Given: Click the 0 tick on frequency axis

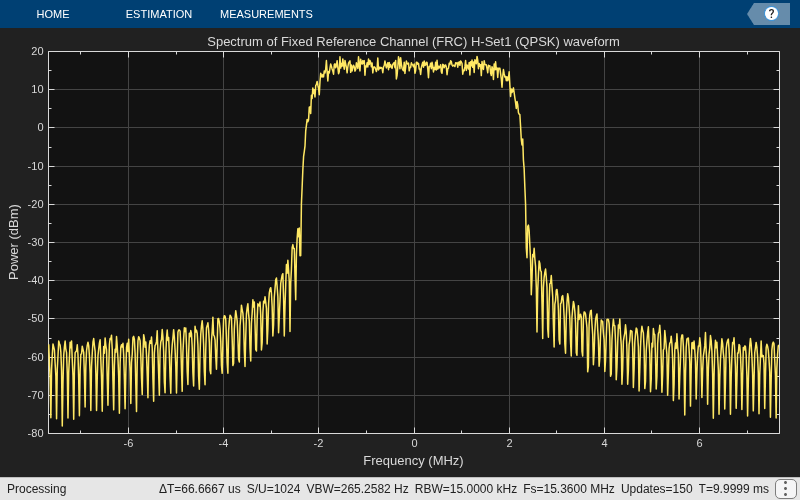Looking at the screenshot, I should tap(414, 443).
